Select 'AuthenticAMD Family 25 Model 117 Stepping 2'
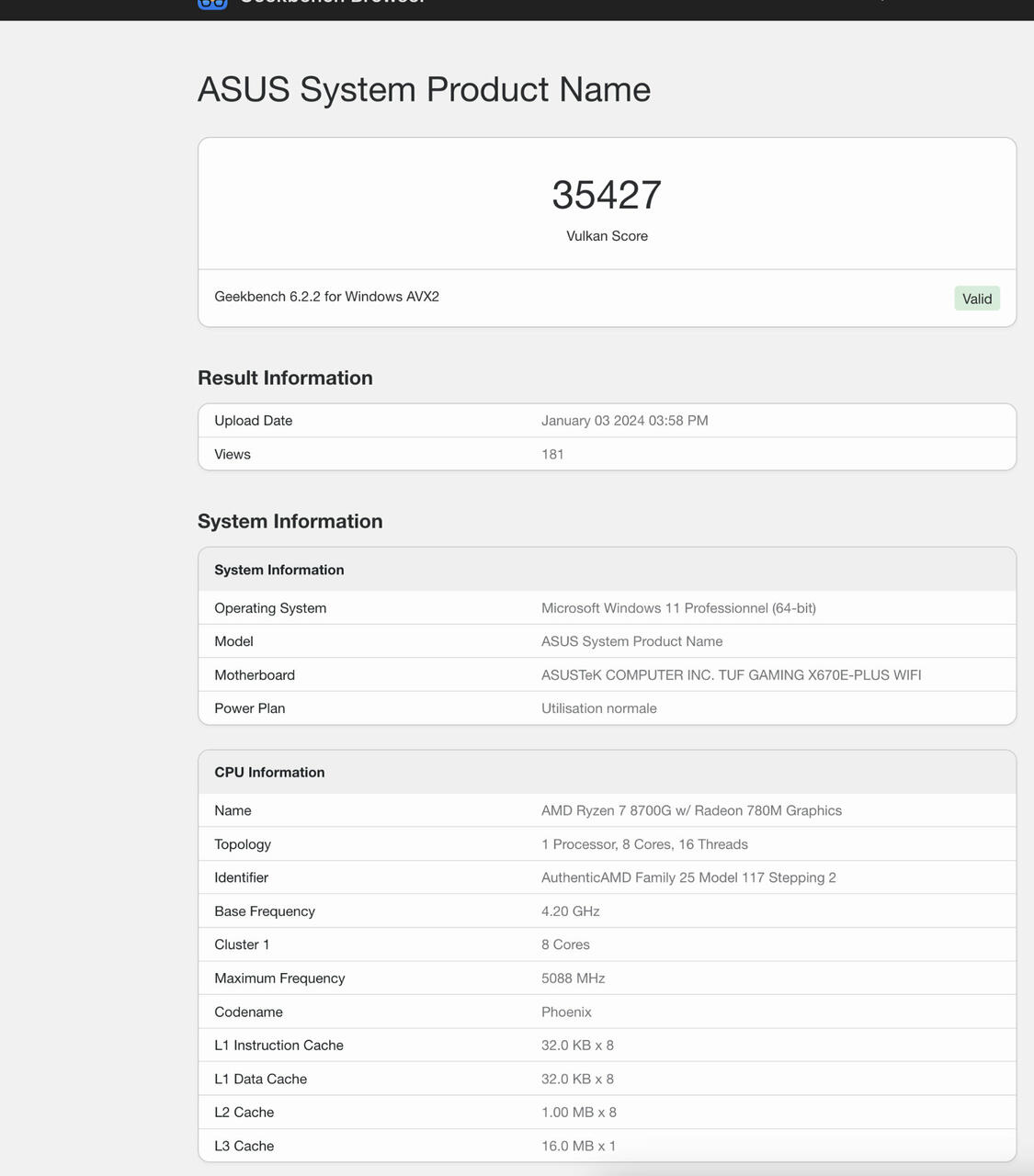 (x=688, y=877)
